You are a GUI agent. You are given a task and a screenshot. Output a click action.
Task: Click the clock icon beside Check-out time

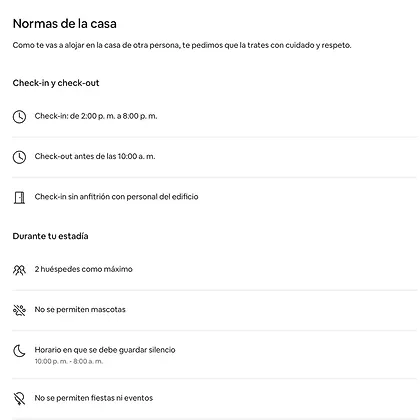19,157
